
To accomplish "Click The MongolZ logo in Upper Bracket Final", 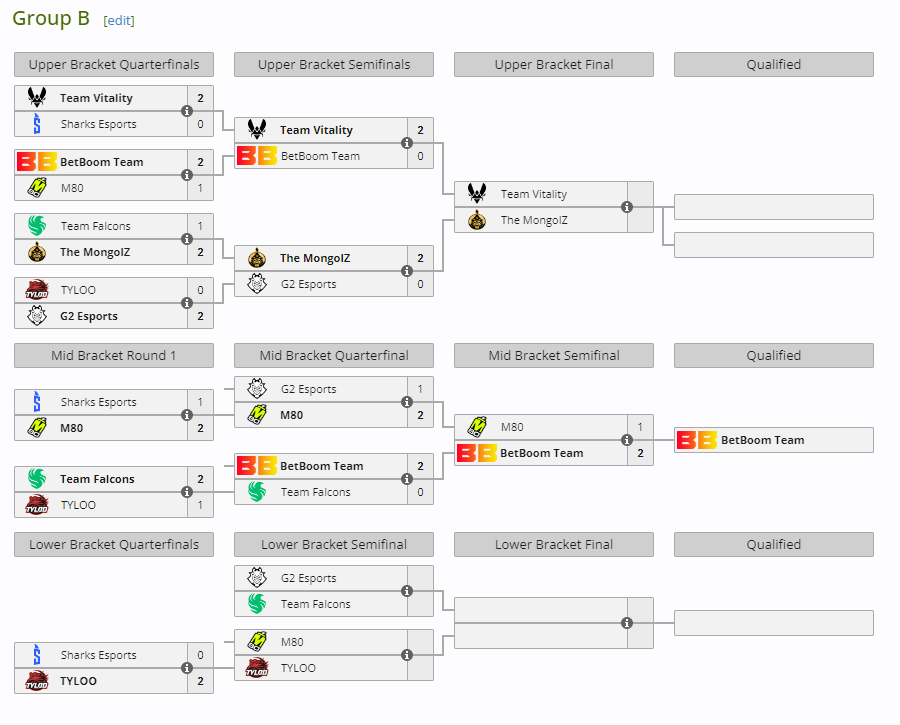I will click(x=477, y=220).
